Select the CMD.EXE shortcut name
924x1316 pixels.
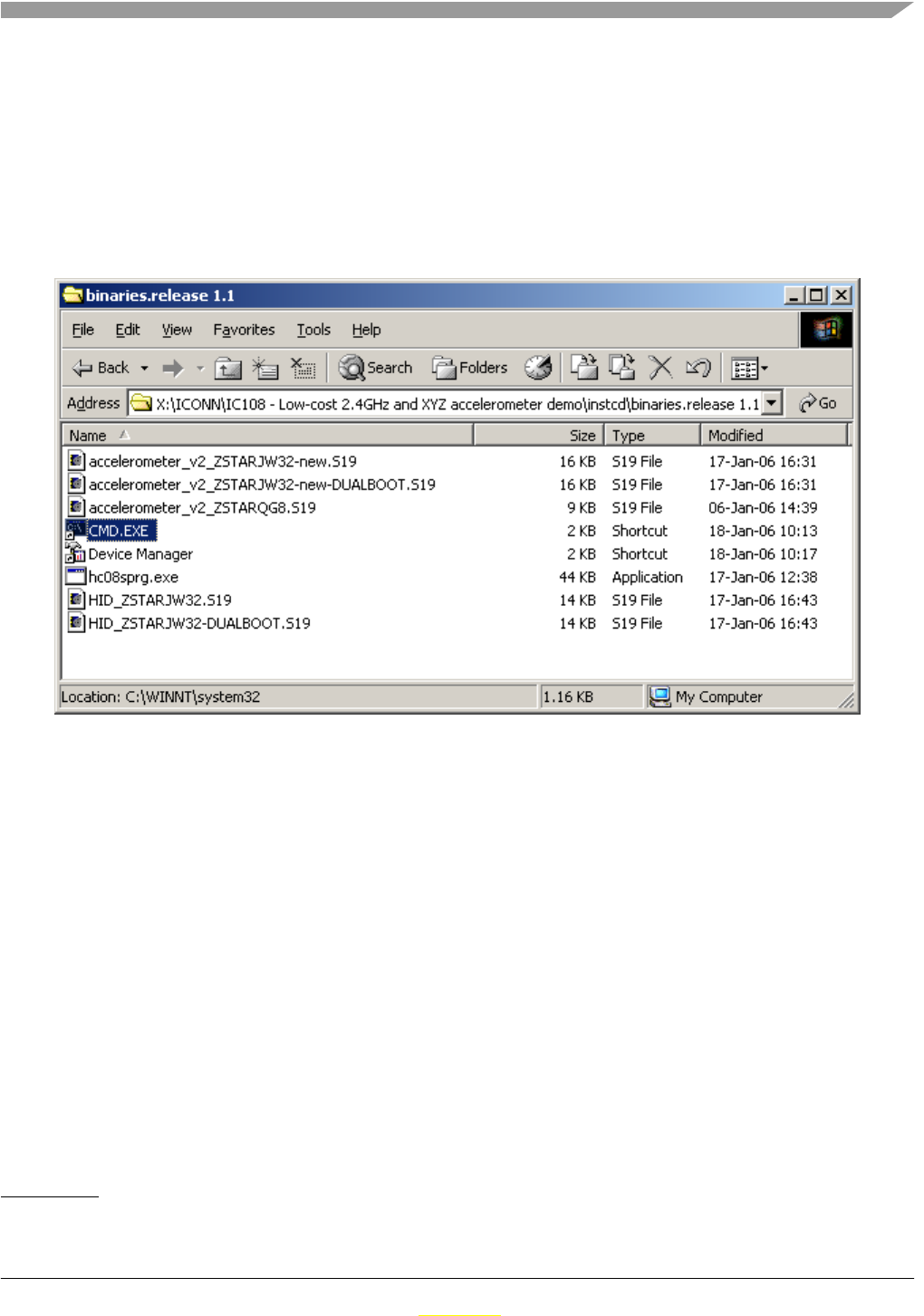coord(119,531)
